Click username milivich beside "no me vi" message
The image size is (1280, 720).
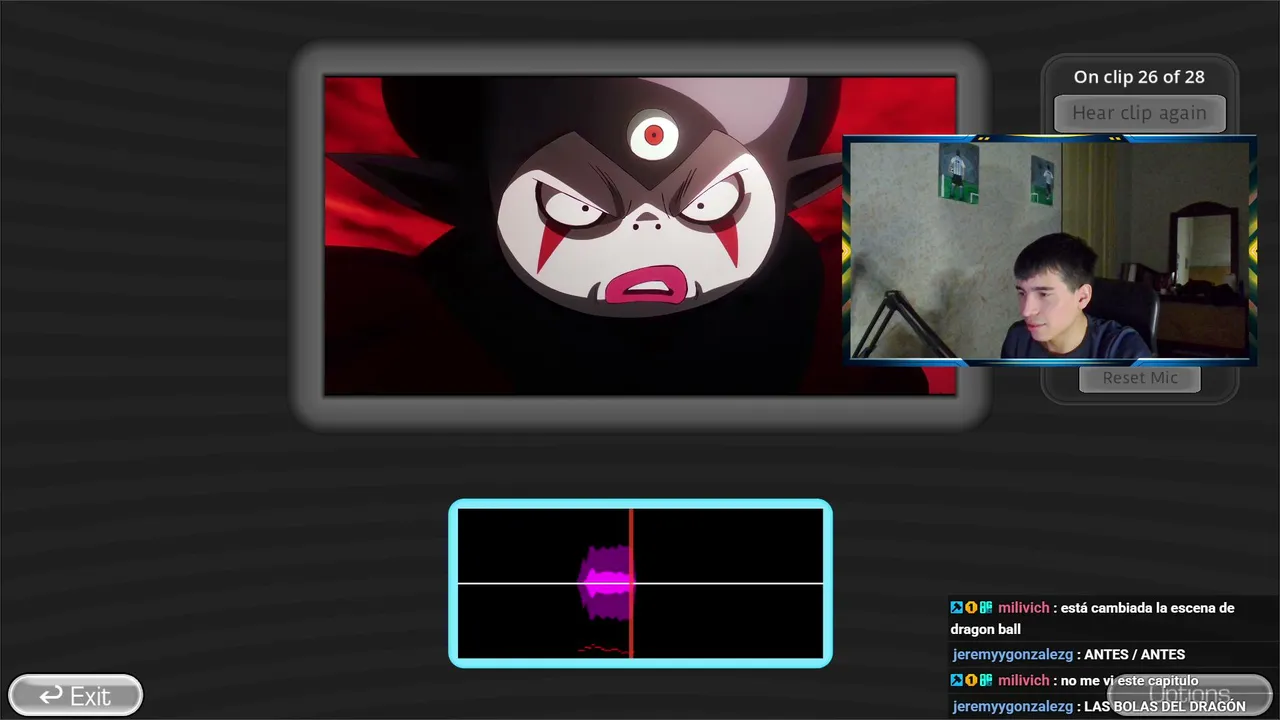pyautogui.click(x=1024, y=681)
